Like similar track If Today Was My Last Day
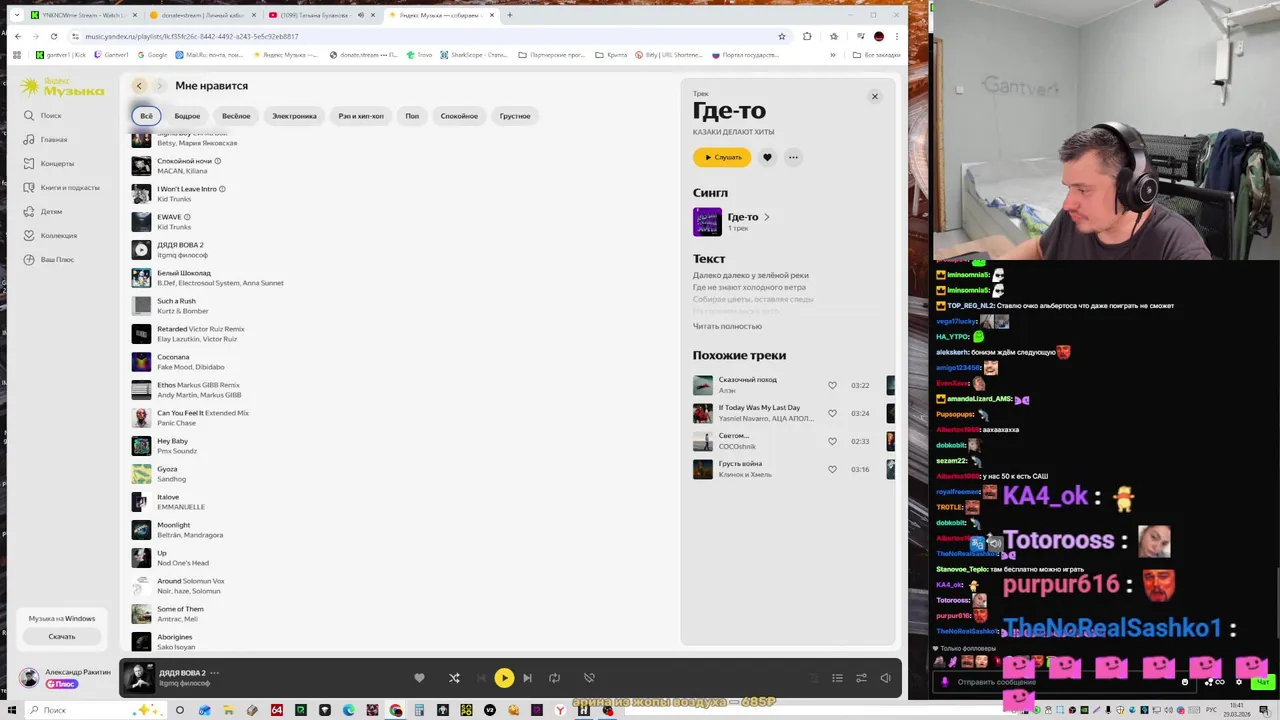The height and width of the screenshot is (720, 1280). click(832, 413)
